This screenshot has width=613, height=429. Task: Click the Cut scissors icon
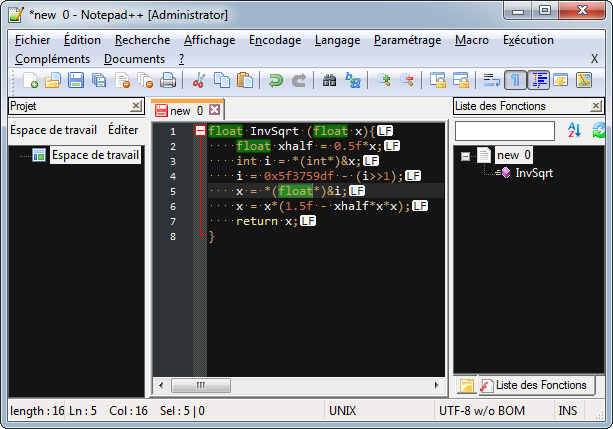(199, 80)
